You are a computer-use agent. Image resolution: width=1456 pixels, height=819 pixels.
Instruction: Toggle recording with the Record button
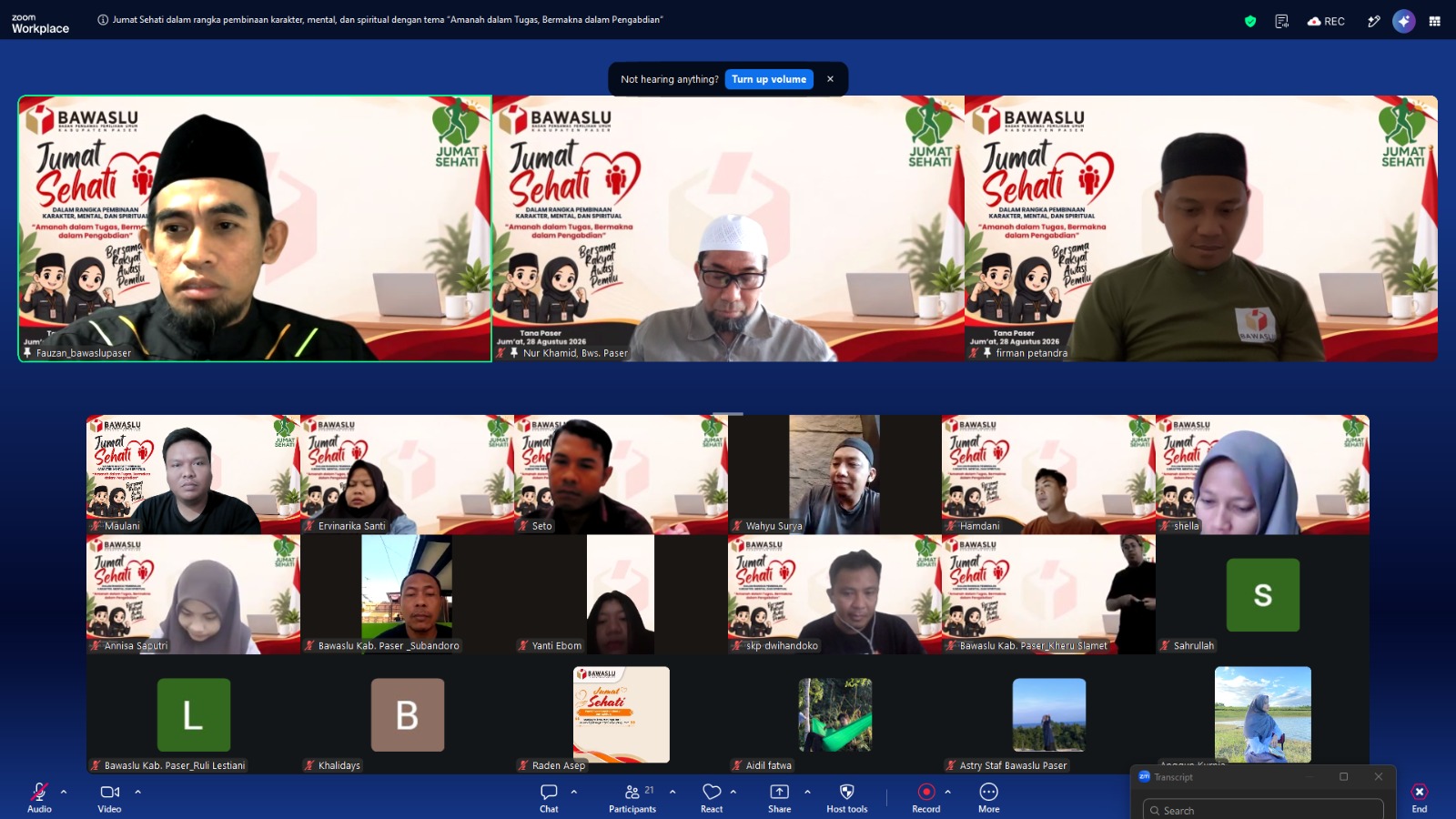[x=926, y=796]
